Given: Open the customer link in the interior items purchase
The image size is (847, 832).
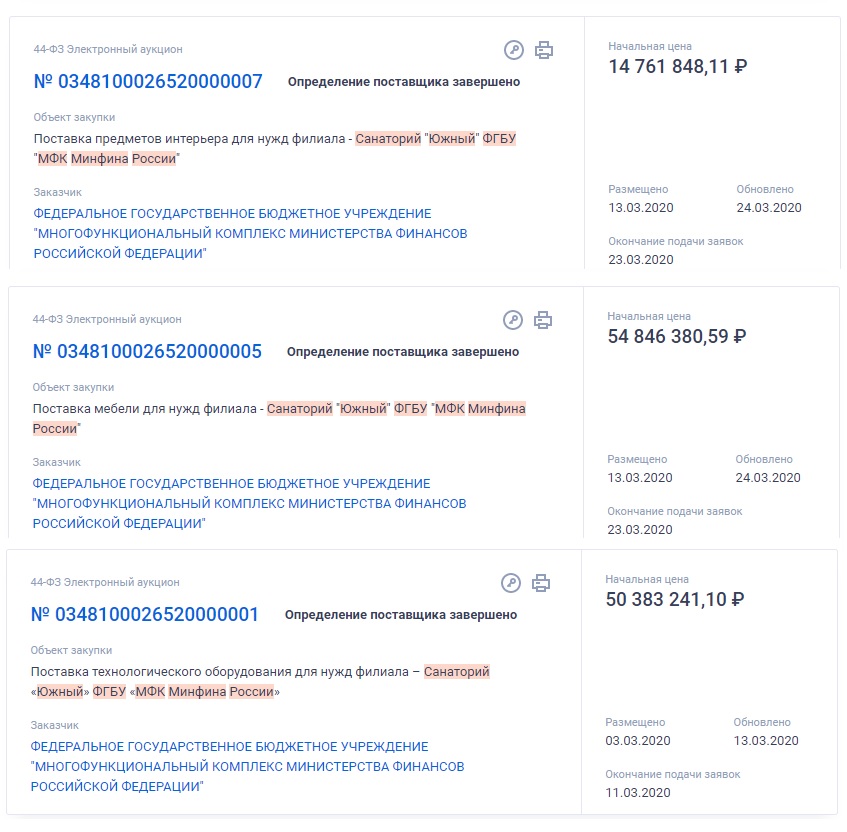Looking at the screenshot, I should [250, 233].
